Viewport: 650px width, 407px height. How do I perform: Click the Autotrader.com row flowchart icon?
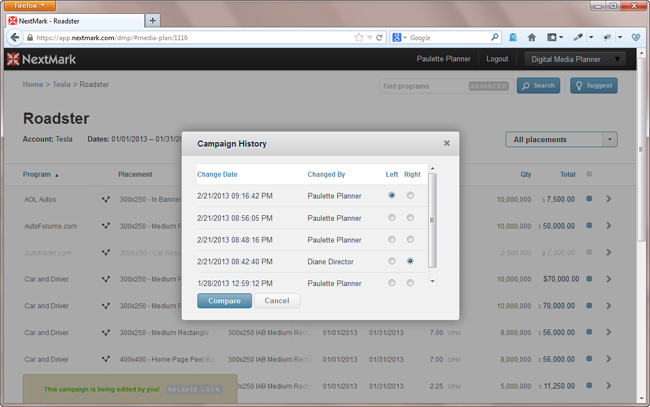click(106, 252)
